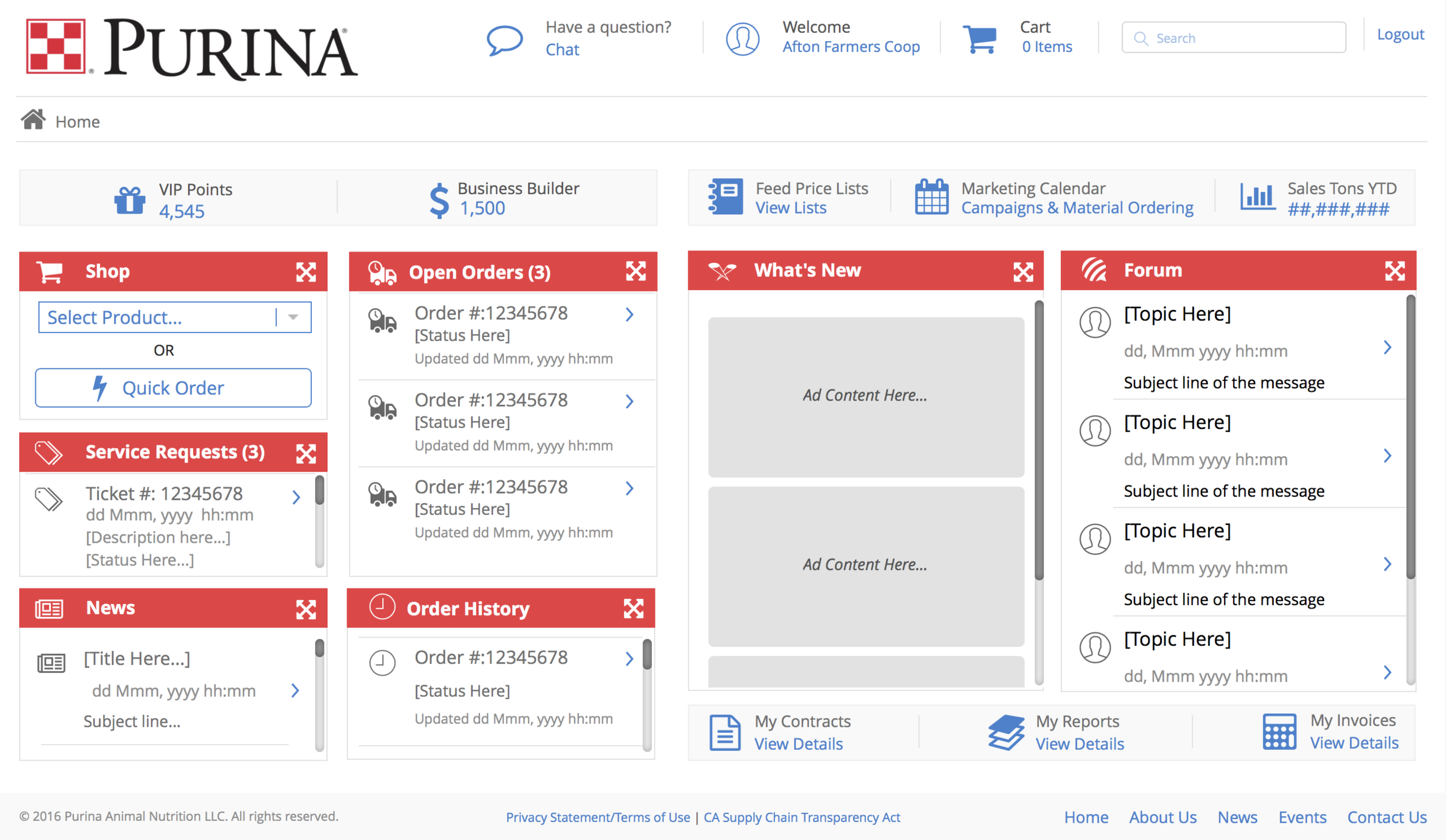
Task: Click the Afton Farmers Coop account link
Action: 851,47
